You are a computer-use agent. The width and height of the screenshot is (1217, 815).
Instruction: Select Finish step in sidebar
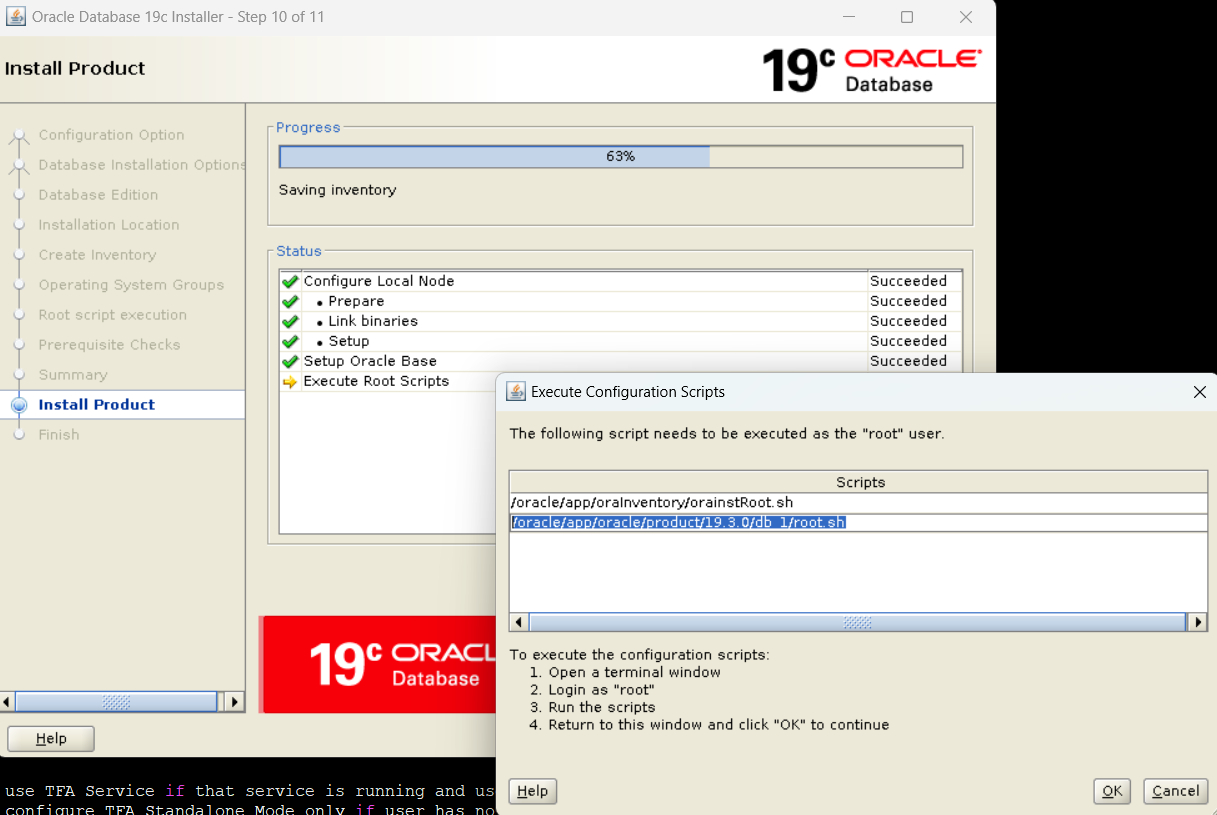coord(59,435)
